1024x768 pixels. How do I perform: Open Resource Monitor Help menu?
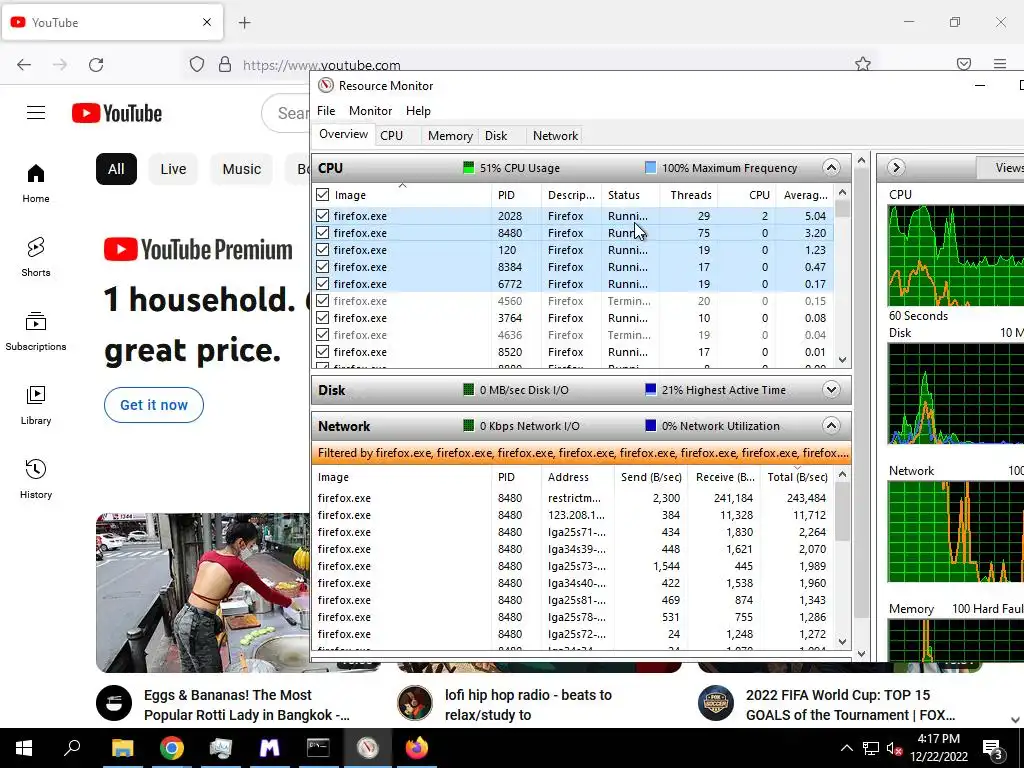[x=418, y=110]
